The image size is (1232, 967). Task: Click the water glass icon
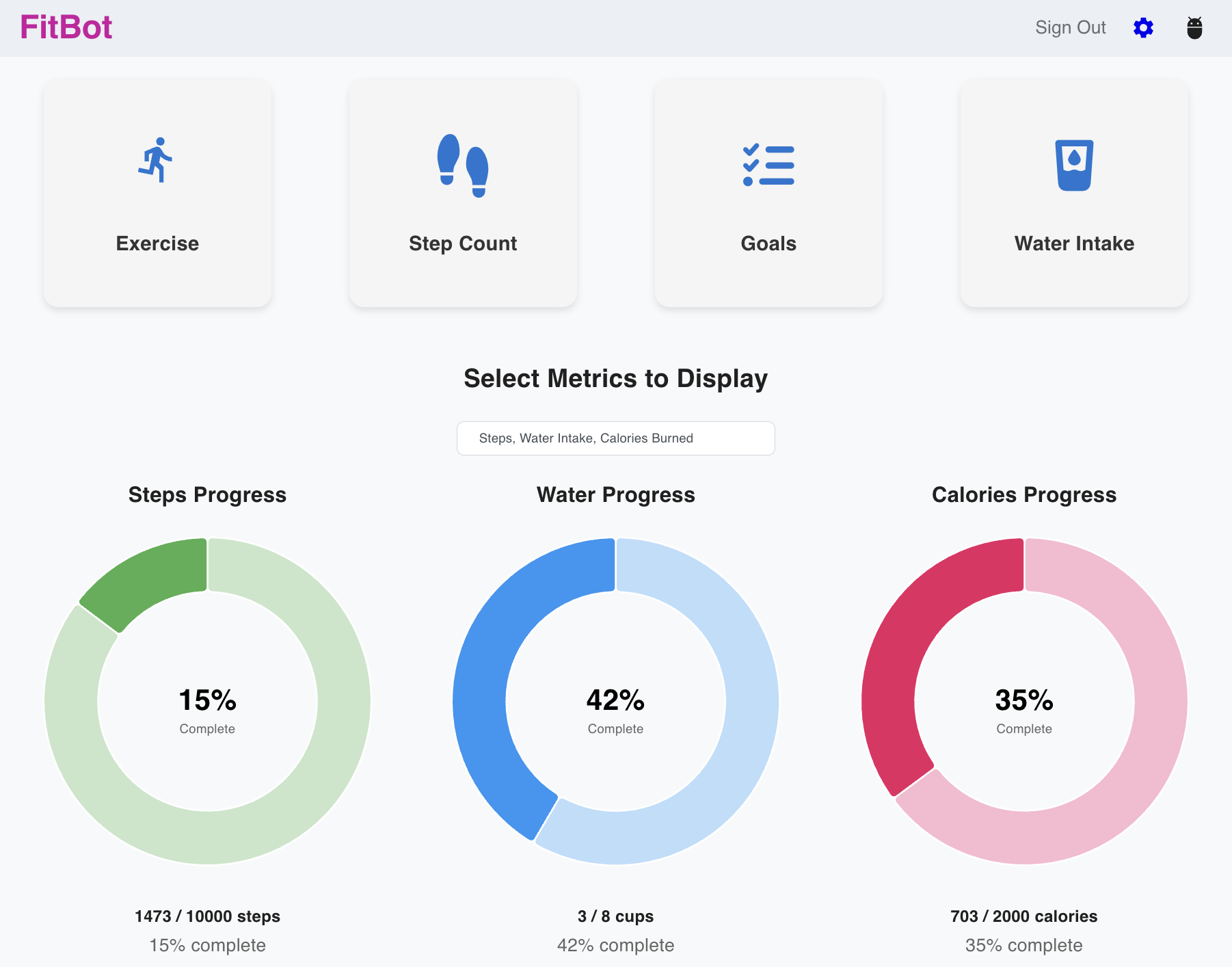(x=1074, y=165)
